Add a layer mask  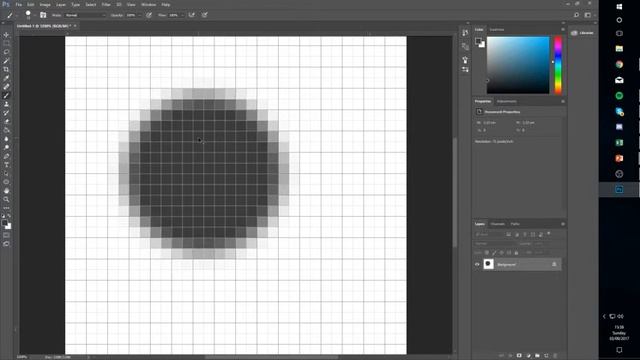519,356
